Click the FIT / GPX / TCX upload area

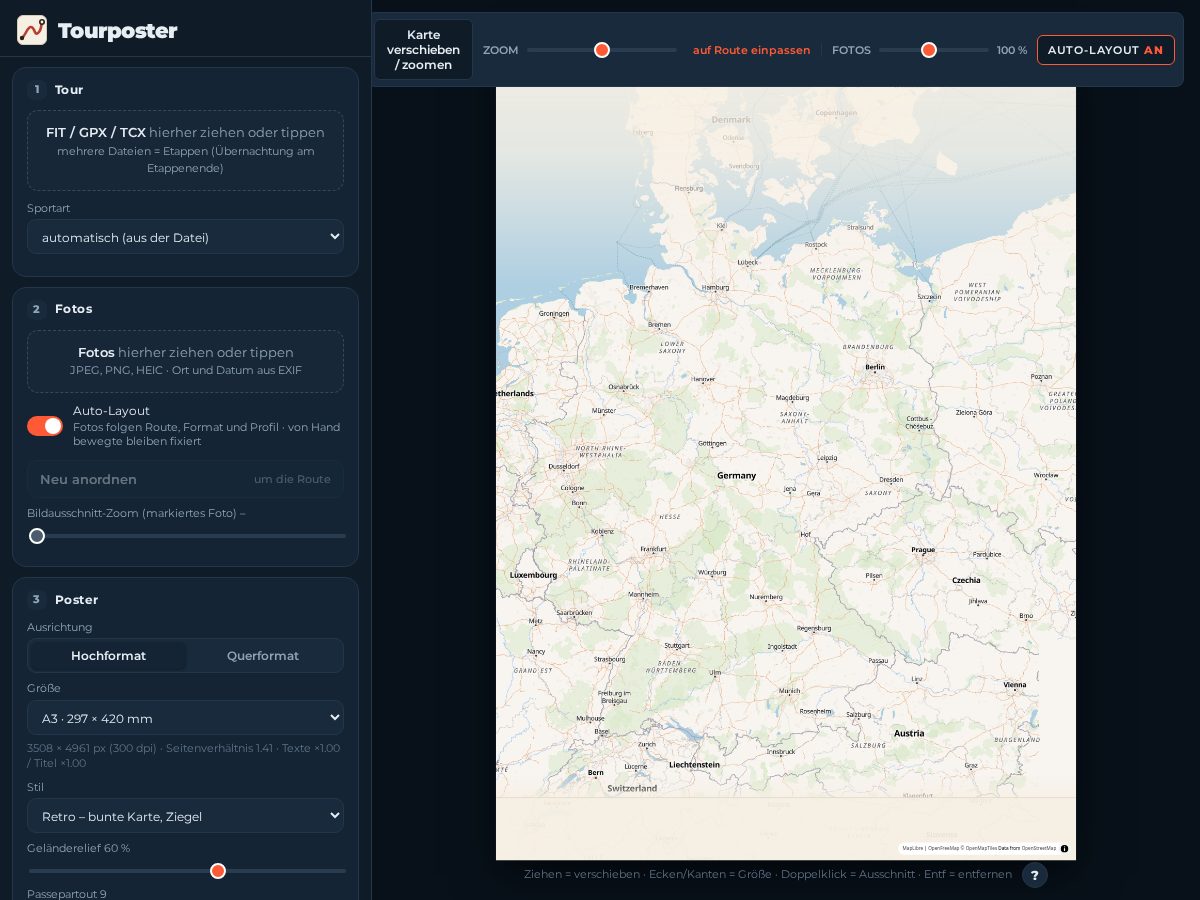[x=185, y=150]
